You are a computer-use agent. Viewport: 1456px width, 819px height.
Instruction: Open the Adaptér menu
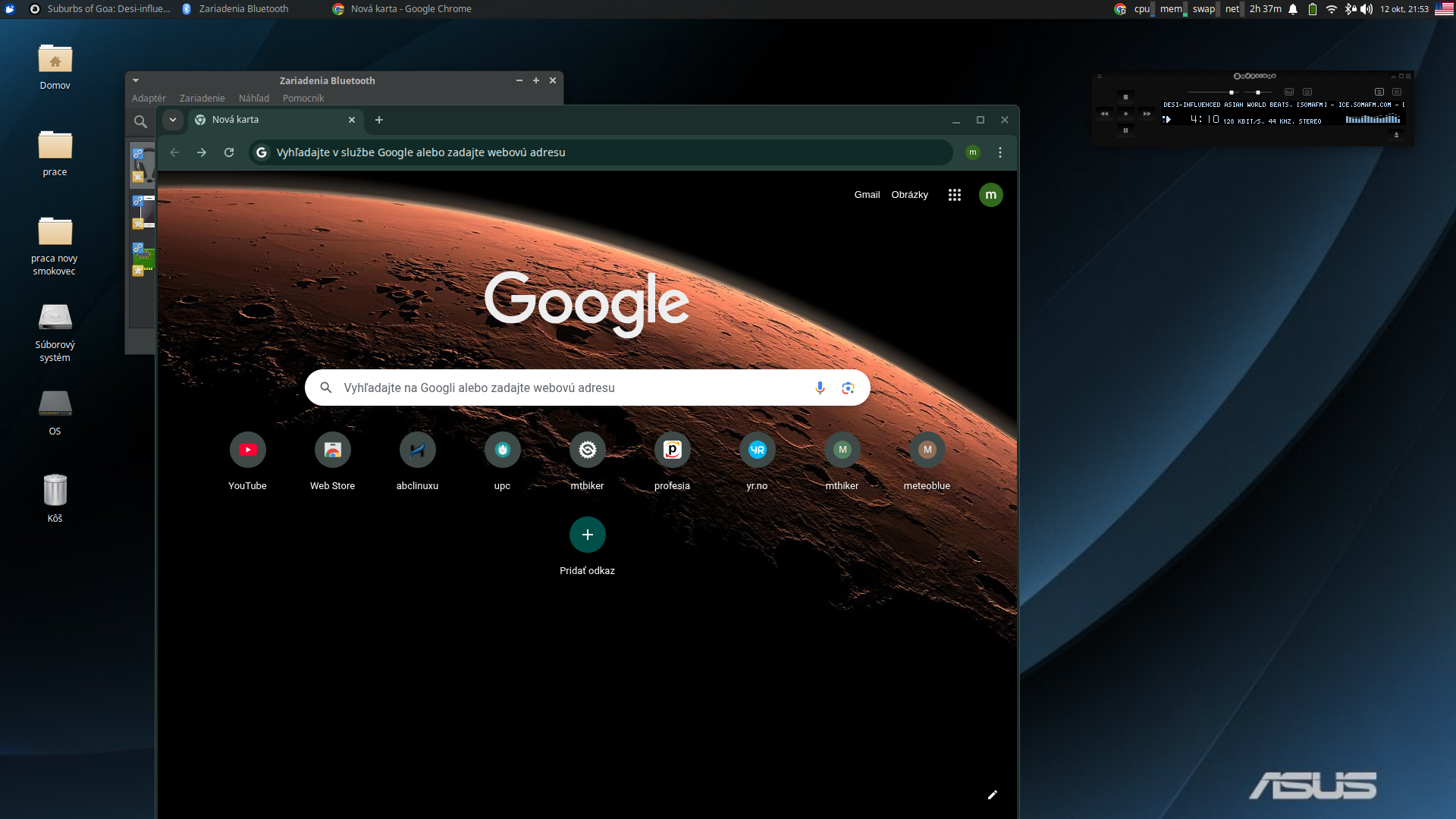[x=149, y=98]
